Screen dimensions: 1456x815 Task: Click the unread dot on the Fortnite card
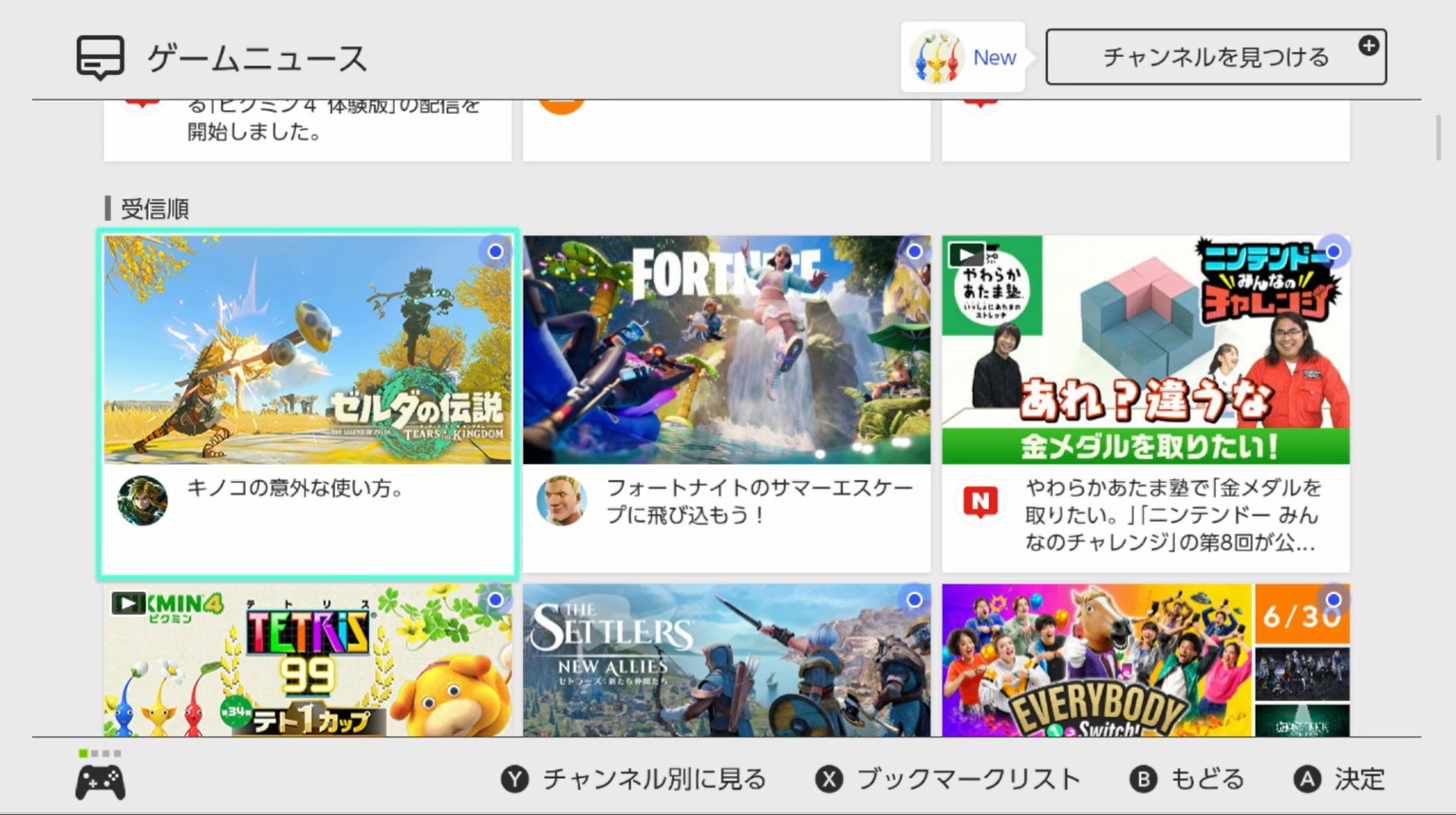point(914,251)
